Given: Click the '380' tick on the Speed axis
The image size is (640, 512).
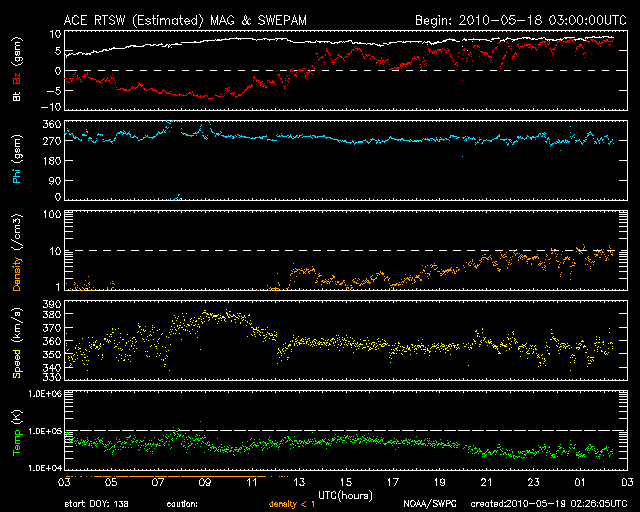Looking at the screenshot, I should pos(52,314).
